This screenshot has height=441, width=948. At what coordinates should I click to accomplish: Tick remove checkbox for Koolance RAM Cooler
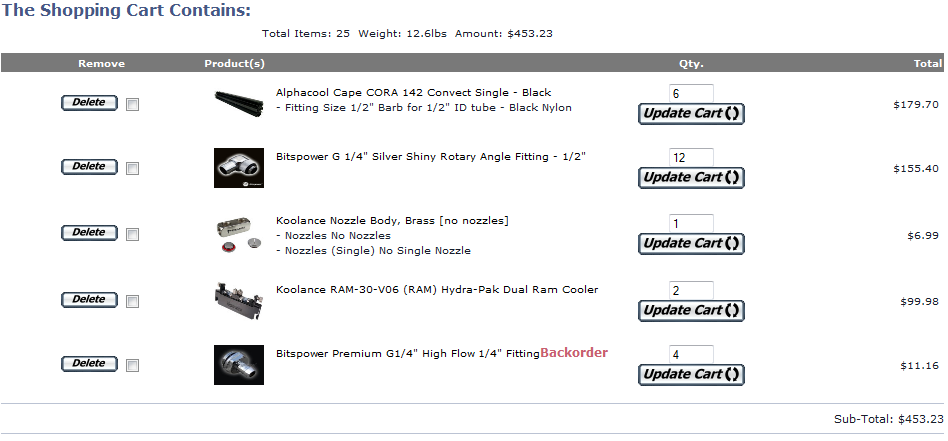click(x=132, y=301)
